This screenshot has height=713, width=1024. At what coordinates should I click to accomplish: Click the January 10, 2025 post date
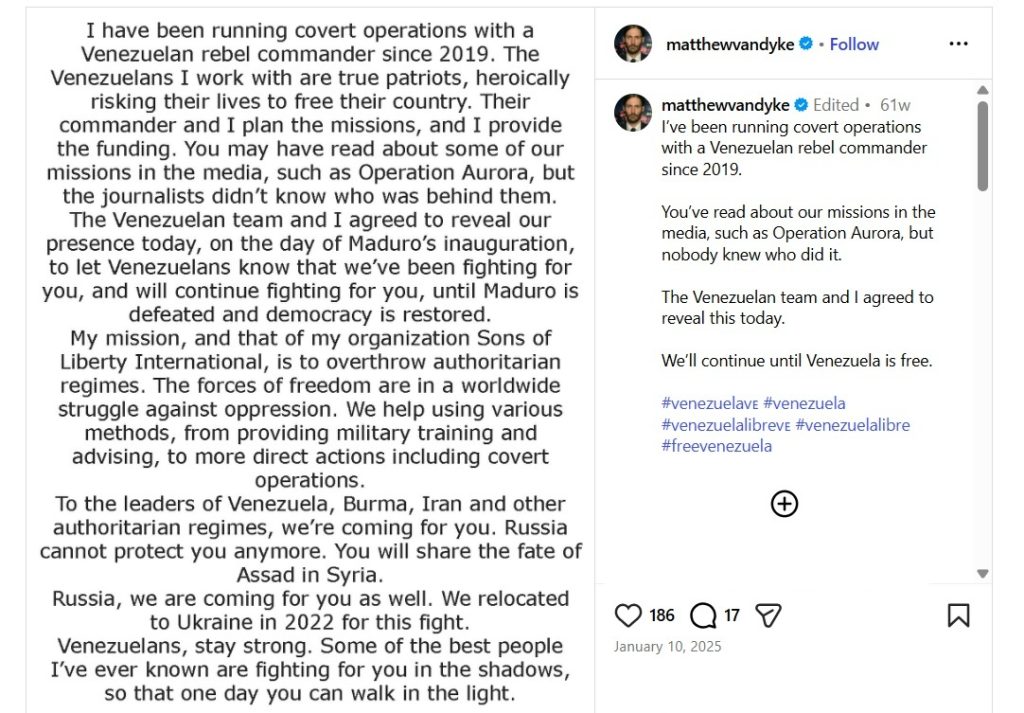pyautogui.click(x=667, y=646)
